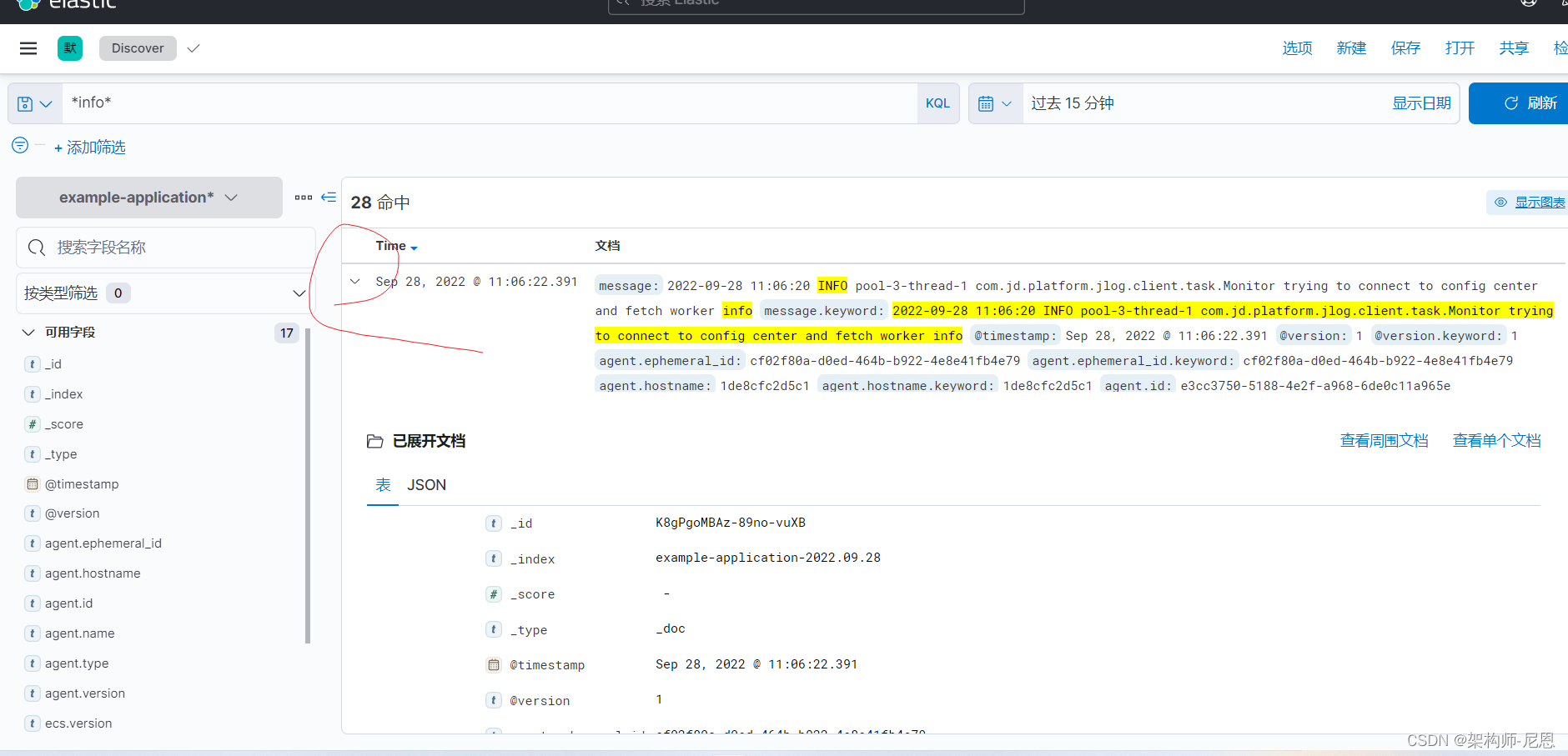The width and height of the screenshot is (1568, 756).
Task: Click Save in the top menu
Action: click(1405, 48)
